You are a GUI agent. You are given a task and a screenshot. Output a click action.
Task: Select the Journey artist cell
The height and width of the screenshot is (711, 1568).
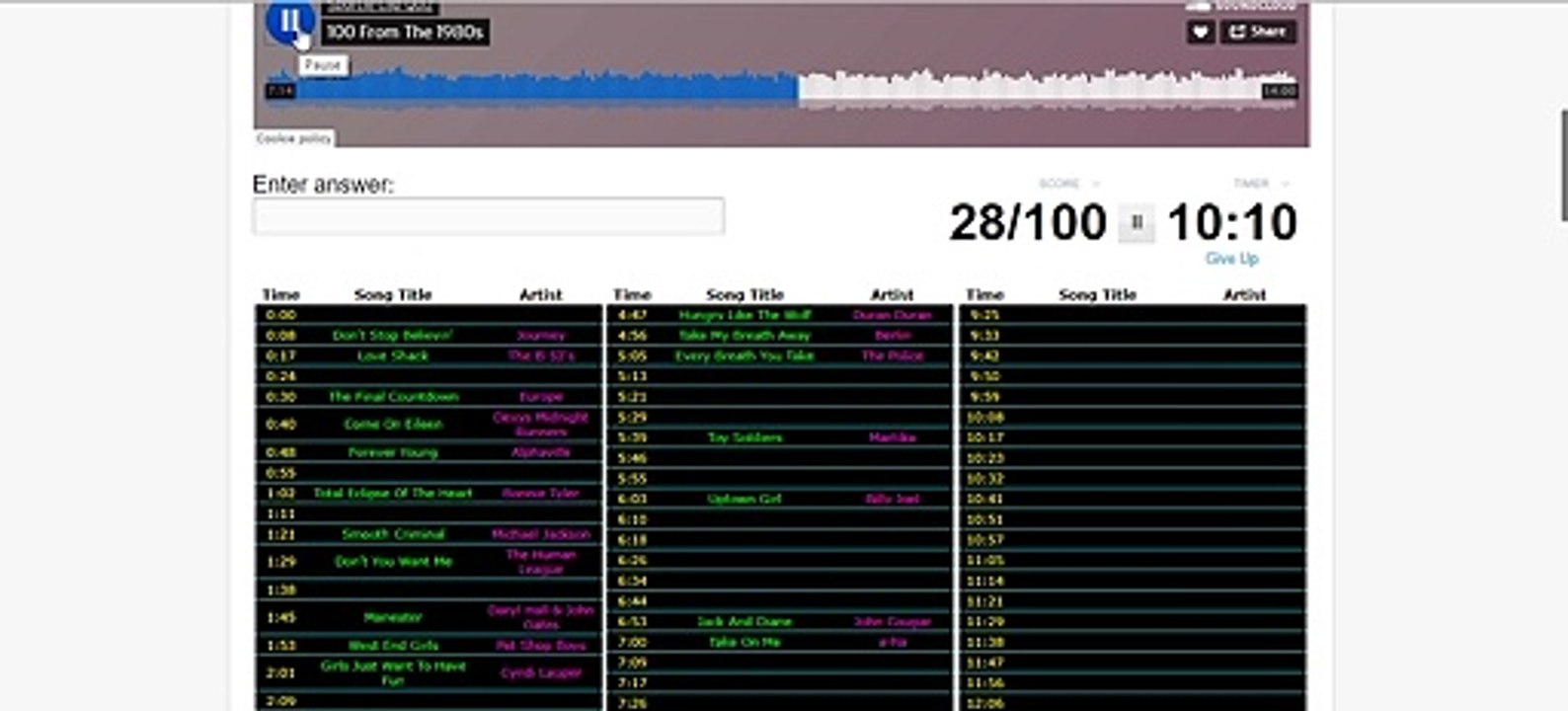click(x=540, y=336)
